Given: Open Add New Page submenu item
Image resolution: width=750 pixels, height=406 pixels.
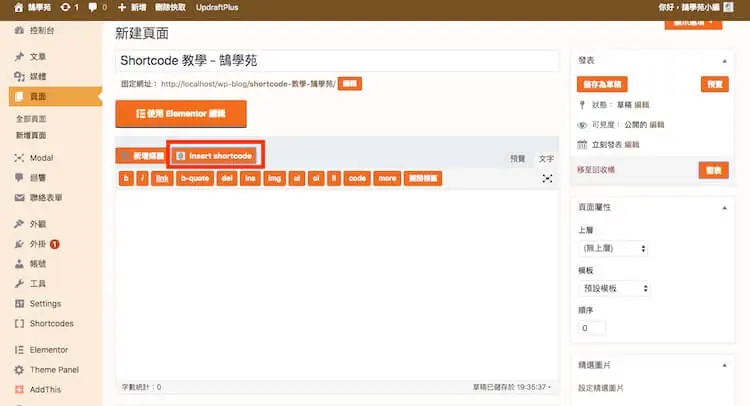Looking at the screenshot, I should click(31, 135).
